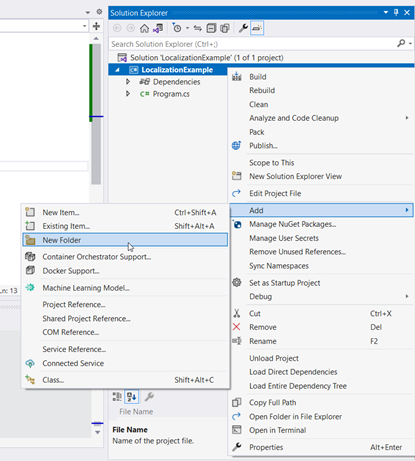
Task: Toggle Preview Selected Items toolbar button
Action: click(x=257, y=28)
